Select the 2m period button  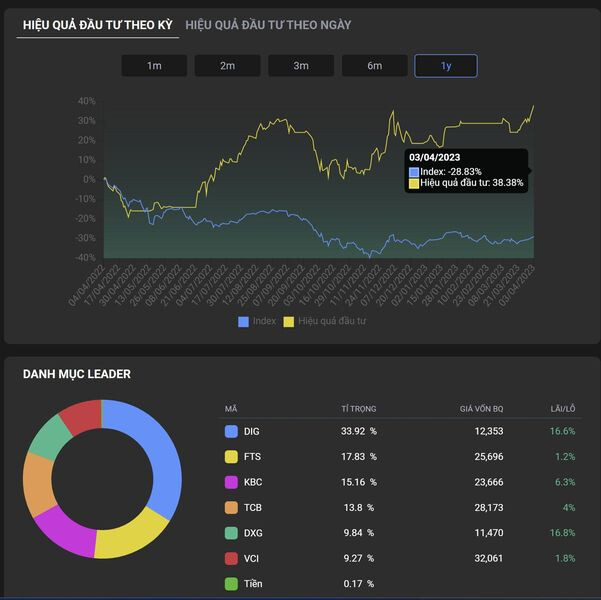227,66
